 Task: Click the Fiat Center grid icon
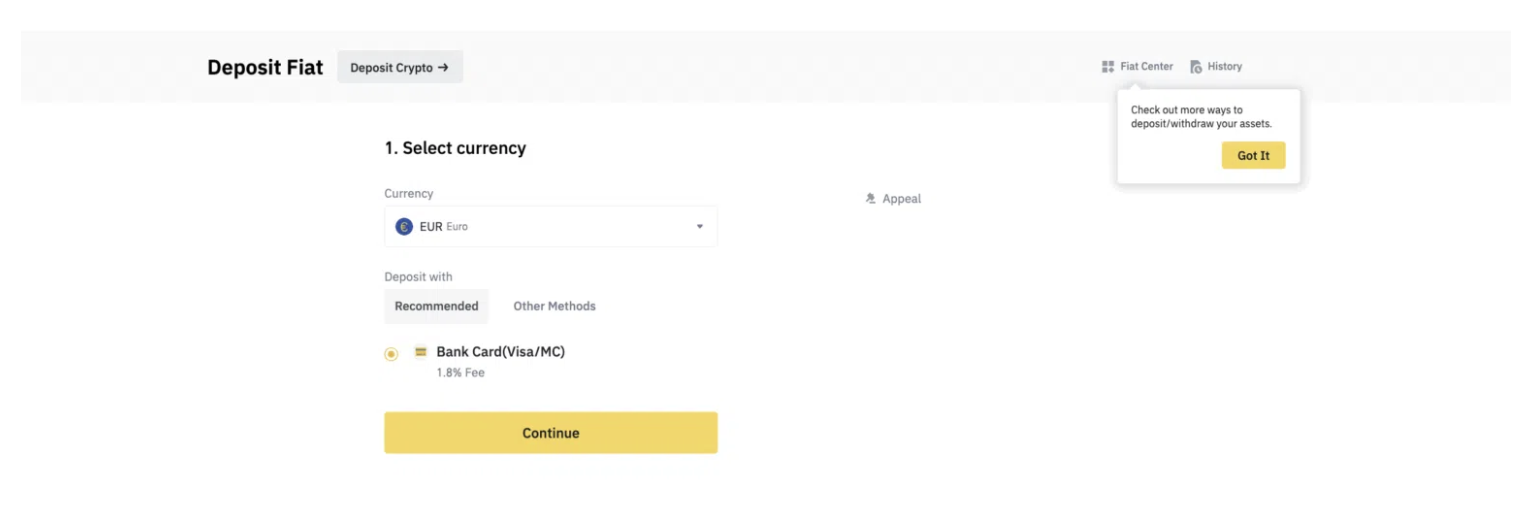1108,67
